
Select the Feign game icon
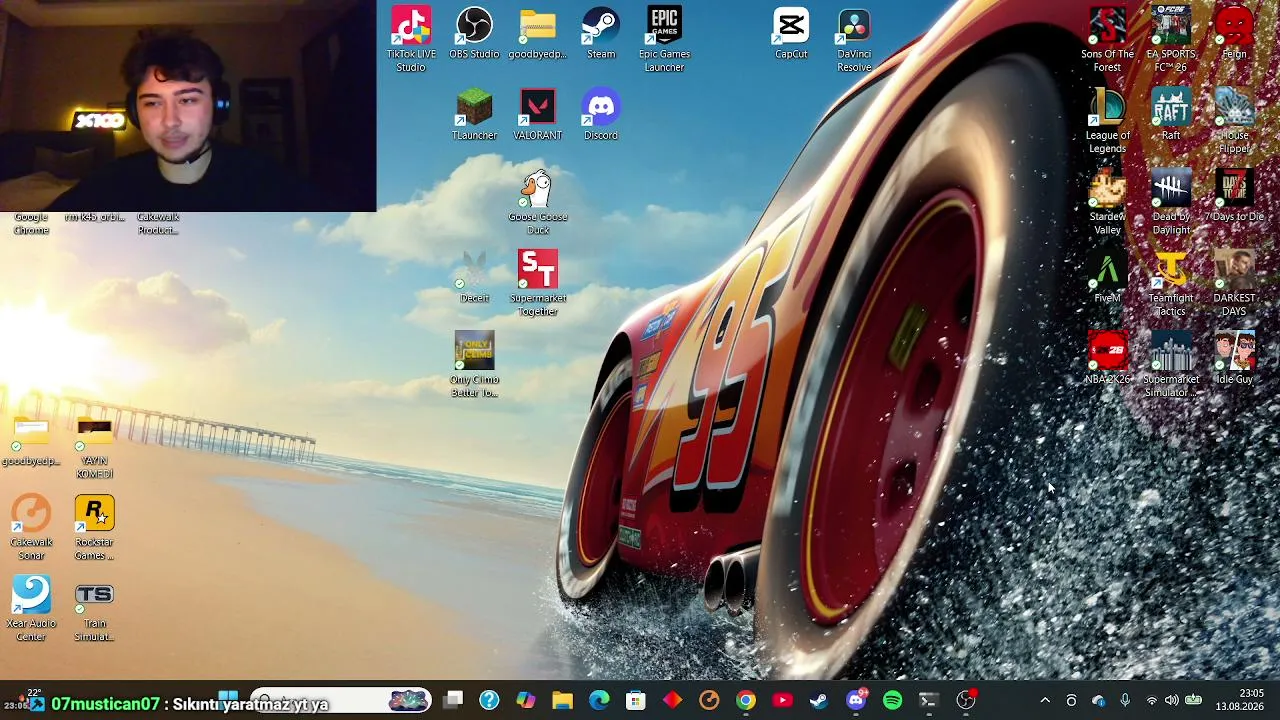click(x=1234, y=33)
